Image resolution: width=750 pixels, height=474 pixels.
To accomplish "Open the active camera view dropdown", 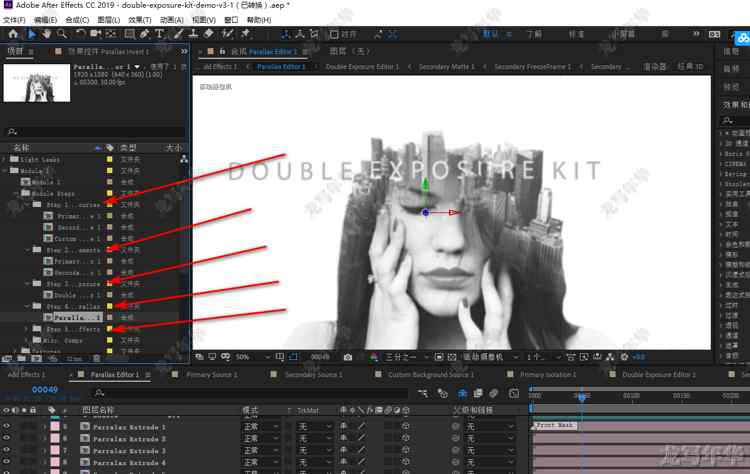I will point(490,357).
